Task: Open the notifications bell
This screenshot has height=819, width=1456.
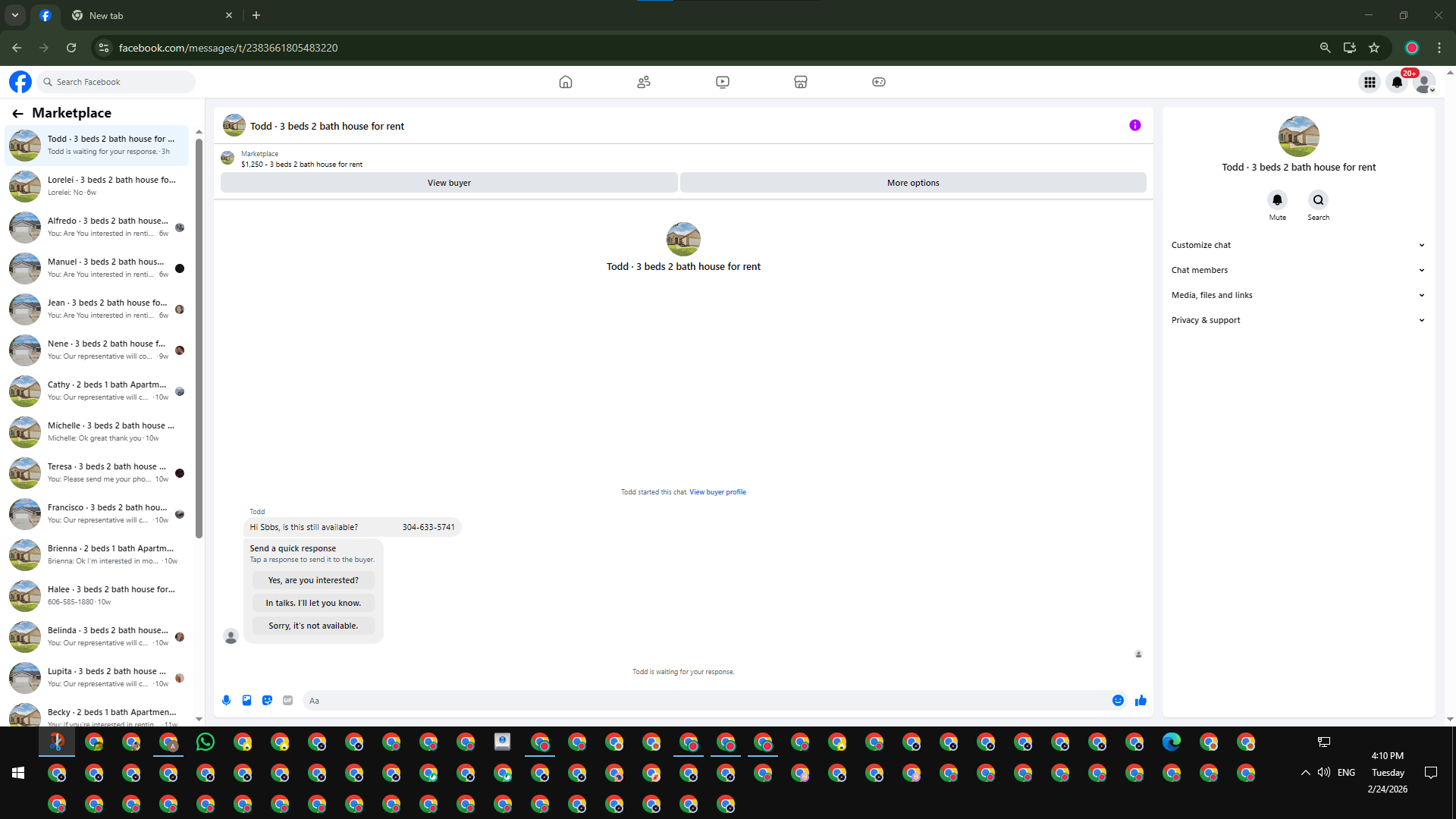Action: click(x=1397, y=82)
